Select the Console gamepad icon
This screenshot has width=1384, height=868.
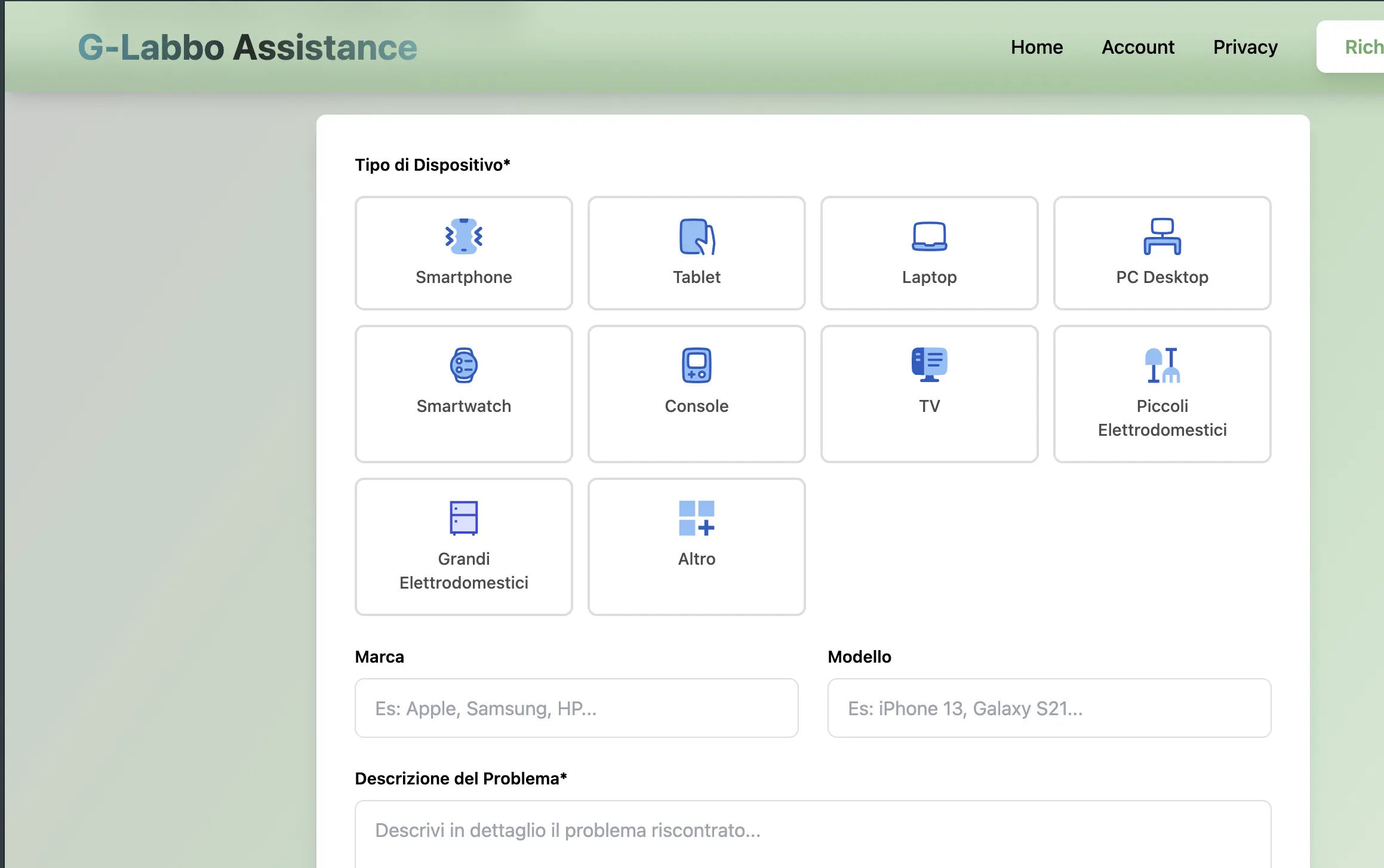(x=697, y=365)
